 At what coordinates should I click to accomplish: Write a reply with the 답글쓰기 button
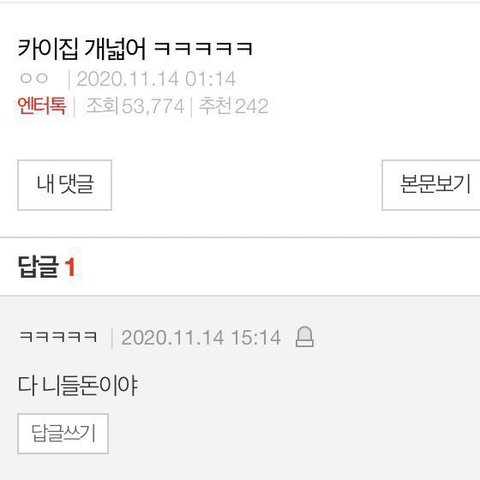[x=63, y=433]
